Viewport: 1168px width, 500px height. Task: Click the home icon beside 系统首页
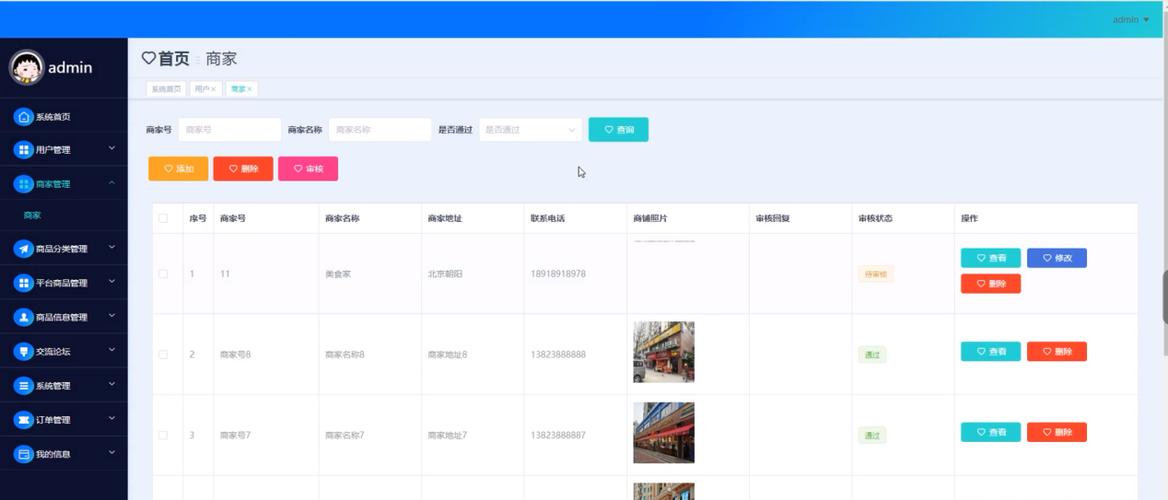coord(24,117)
